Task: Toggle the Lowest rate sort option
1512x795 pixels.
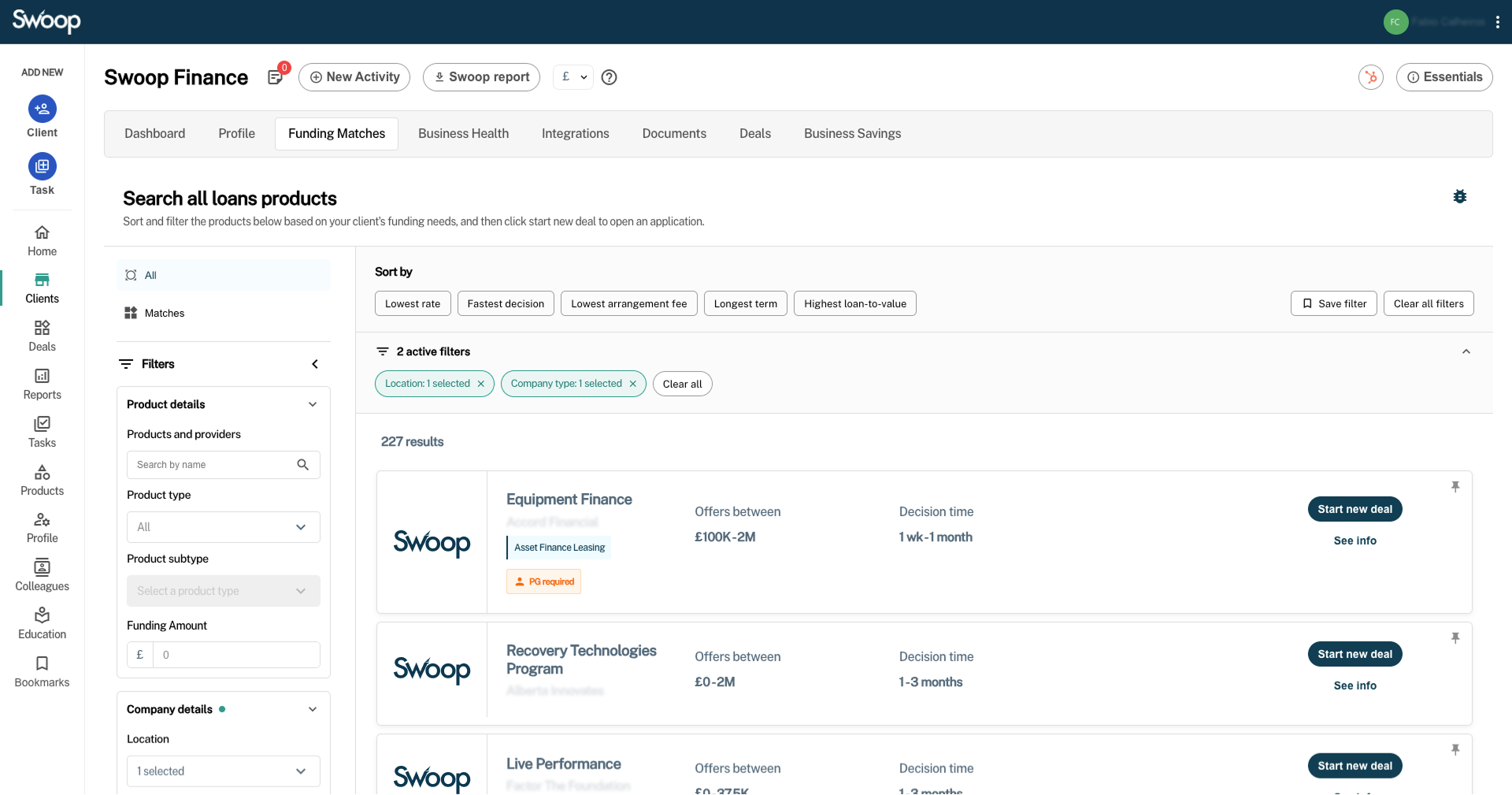Action: tap(413, 303)
